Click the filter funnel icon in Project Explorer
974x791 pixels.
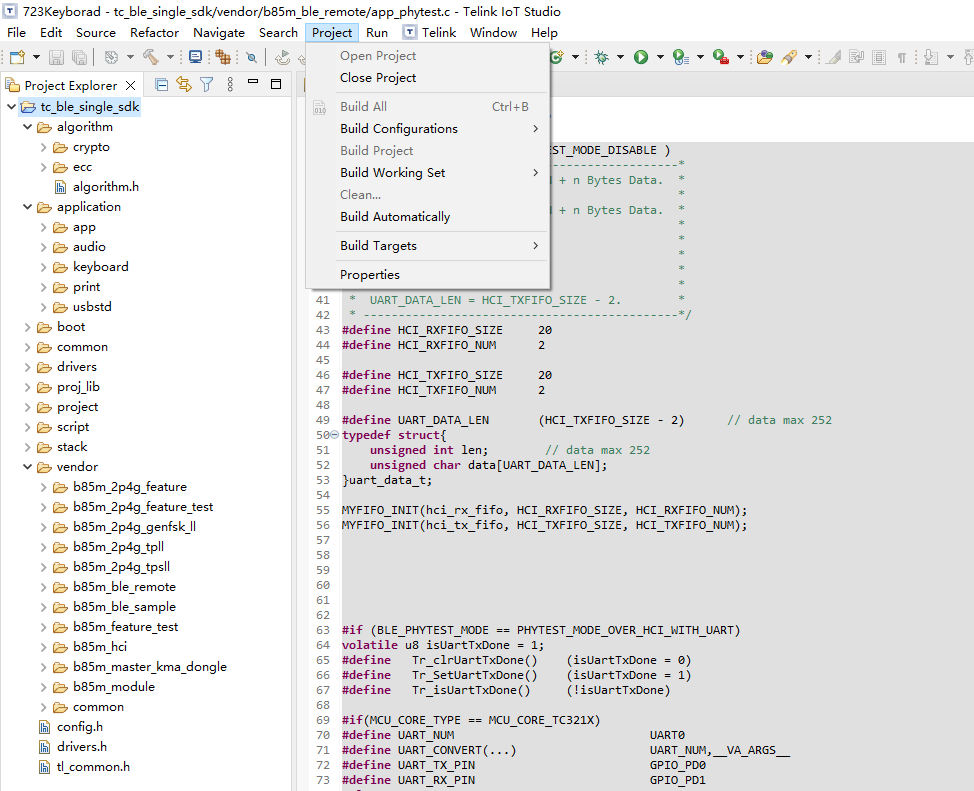tap(207, 85)
